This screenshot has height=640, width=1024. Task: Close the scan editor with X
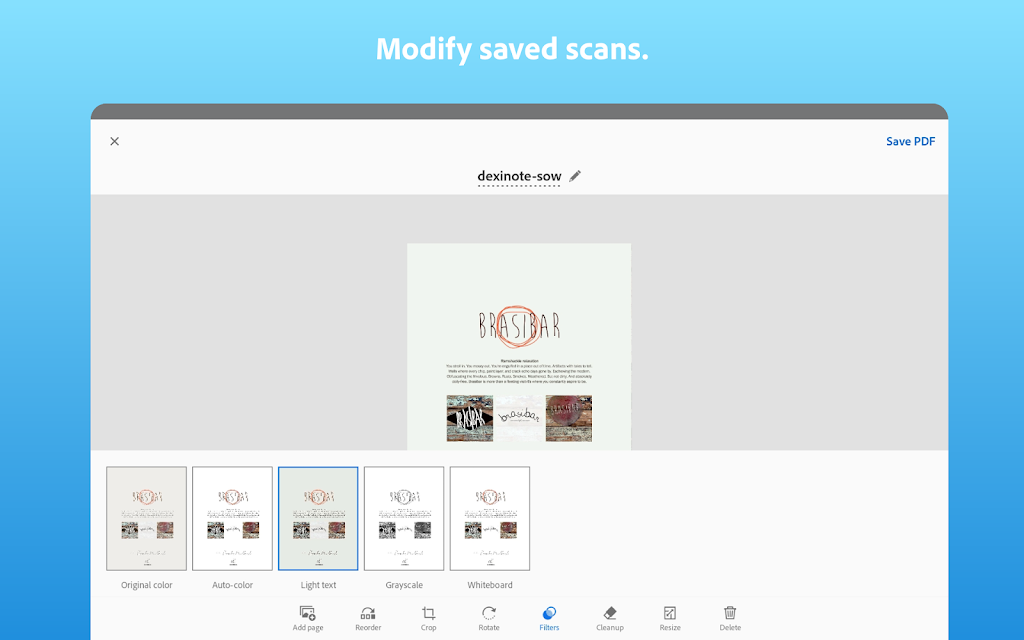pos(114,141)
